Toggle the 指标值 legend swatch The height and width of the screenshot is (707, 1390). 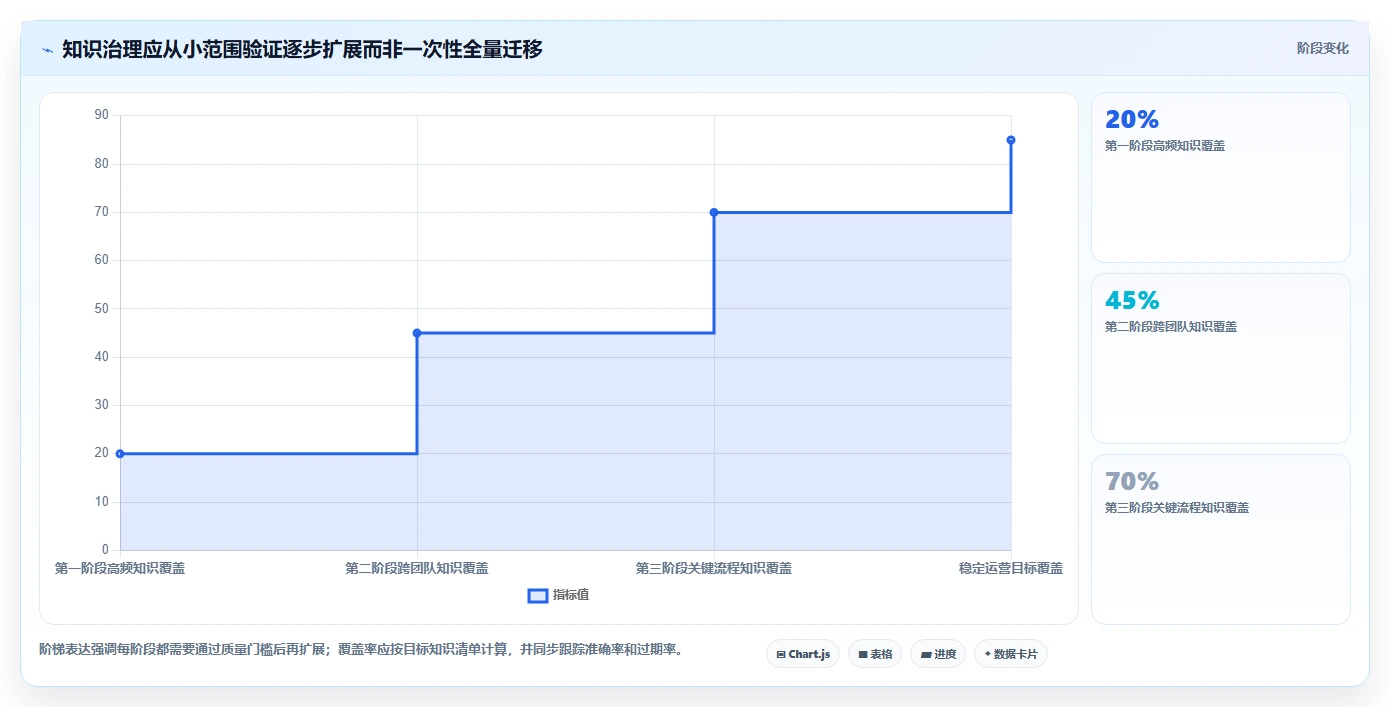pos(537,596)
